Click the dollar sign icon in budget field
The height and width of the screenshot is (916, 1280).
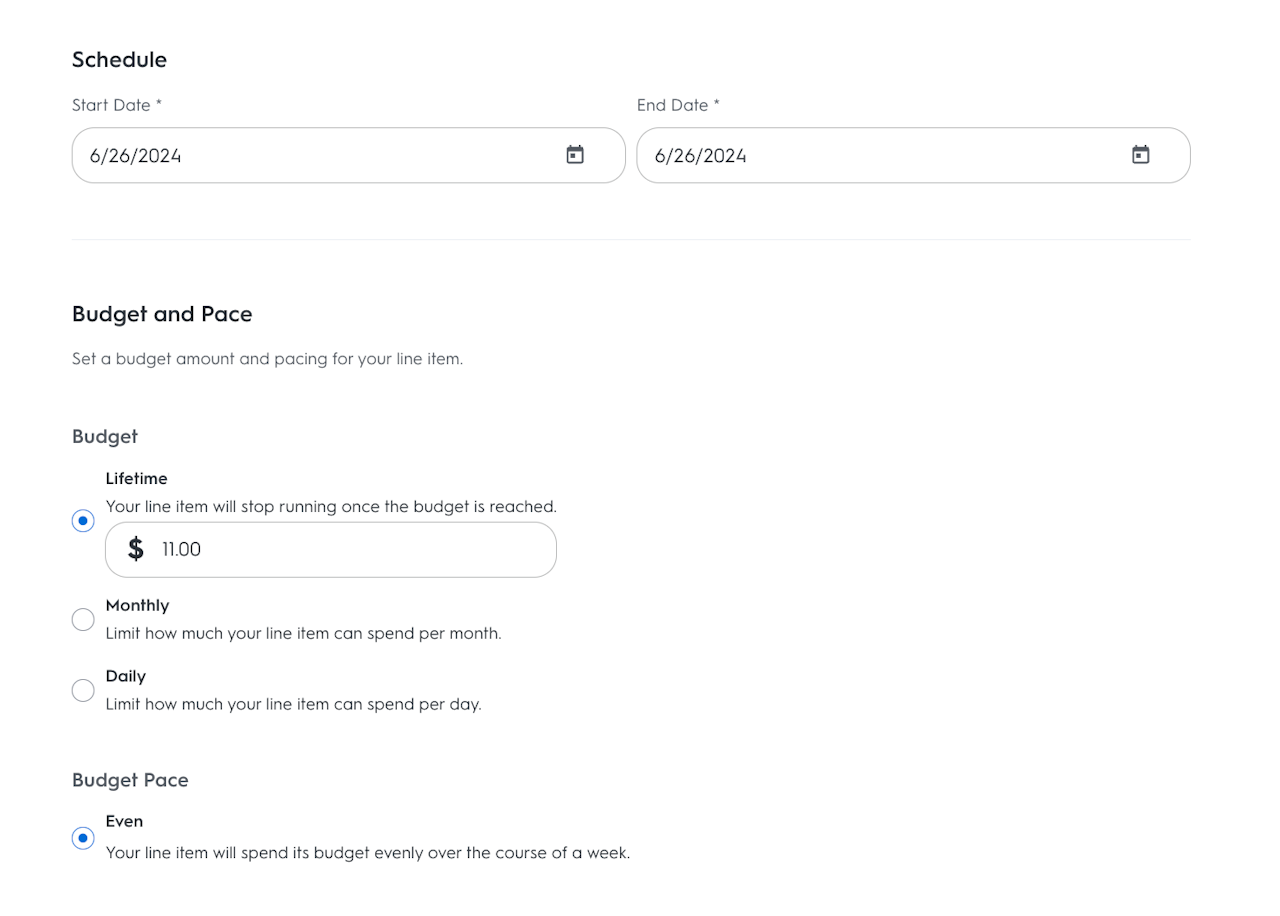point(136,549)
